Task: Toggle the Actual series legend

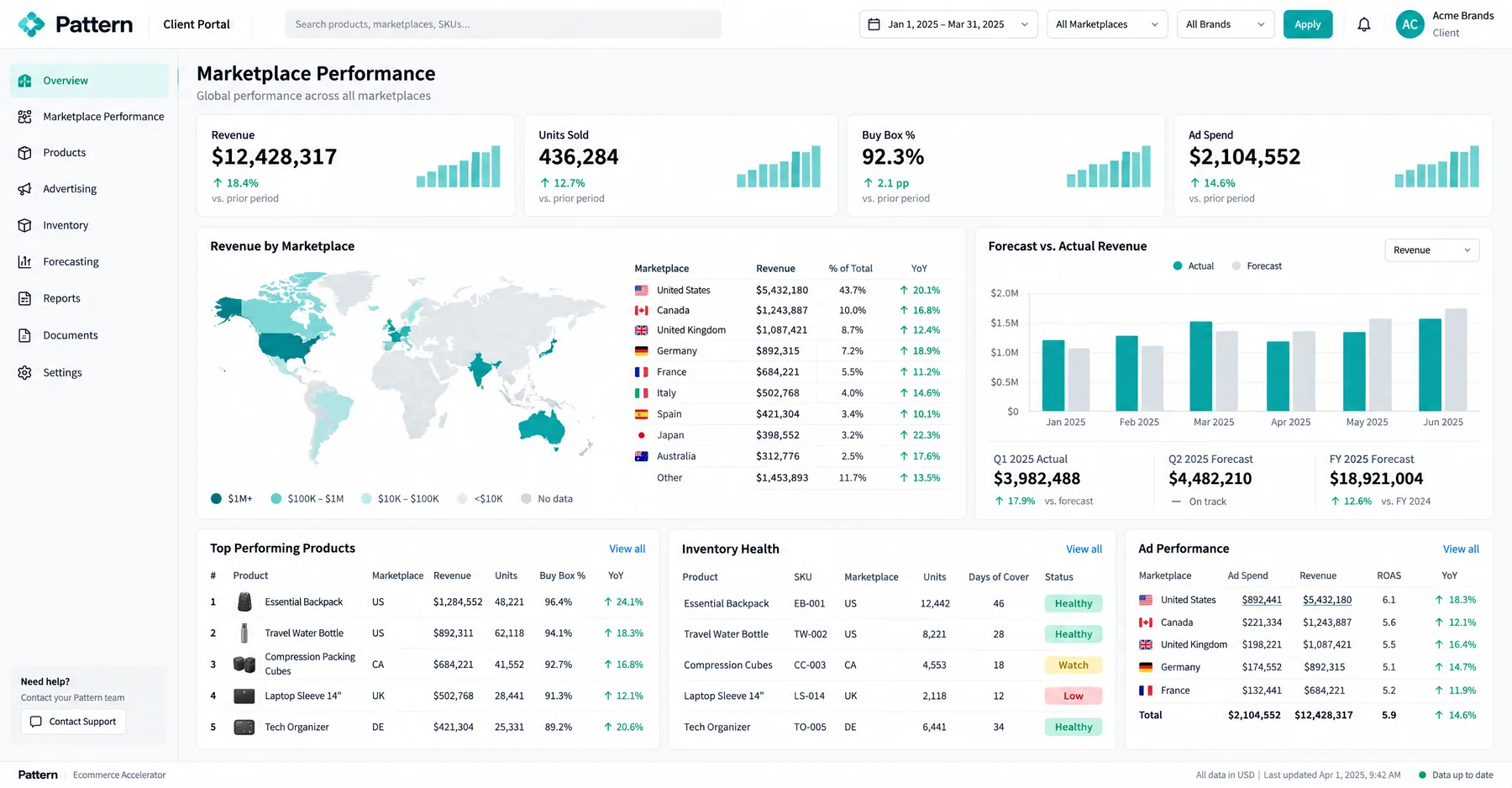Action: 1193,266
